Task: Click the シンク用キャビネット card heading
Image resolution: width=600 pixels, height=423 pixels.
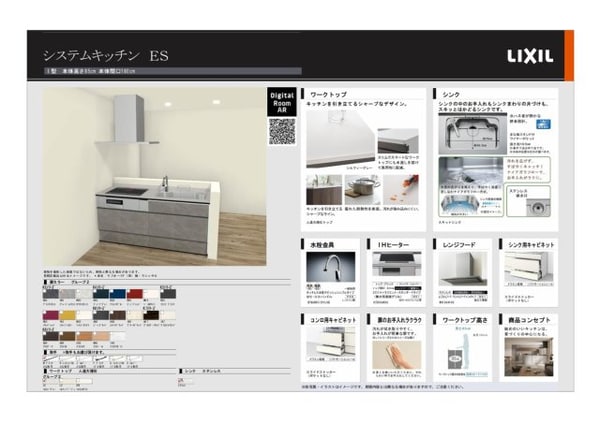Action: tap(531, 245)
